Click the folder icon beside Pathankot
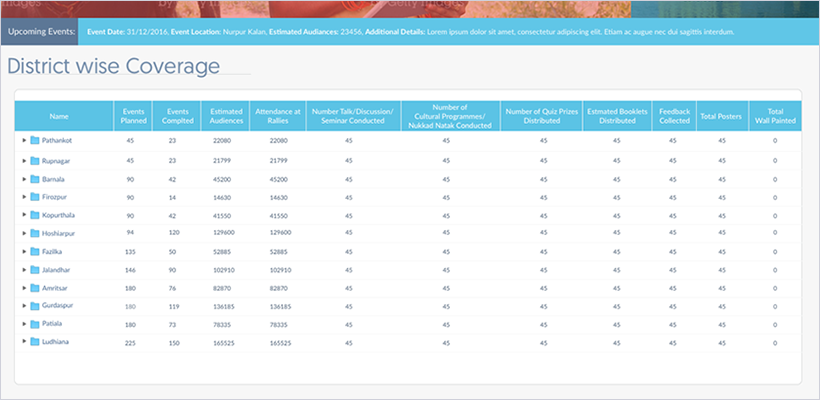The width and height of the screenshot is (820, 400). coord(35,141)
